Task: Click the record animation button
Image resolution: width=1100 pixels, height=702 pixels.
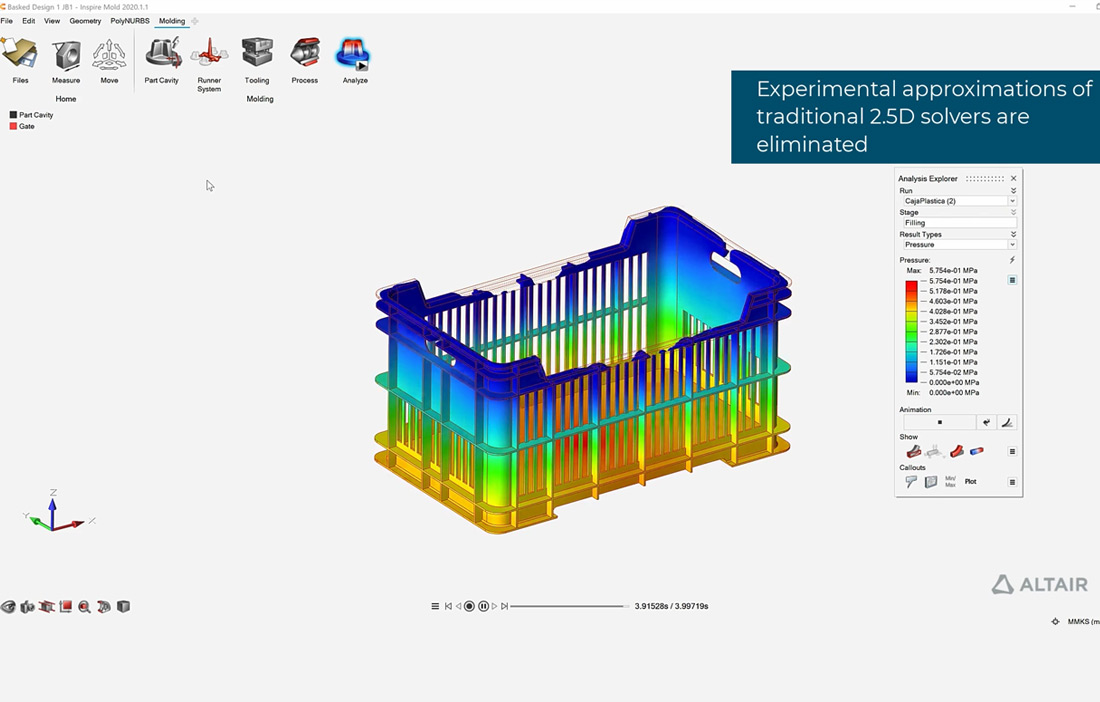Action: click(470, 606)
